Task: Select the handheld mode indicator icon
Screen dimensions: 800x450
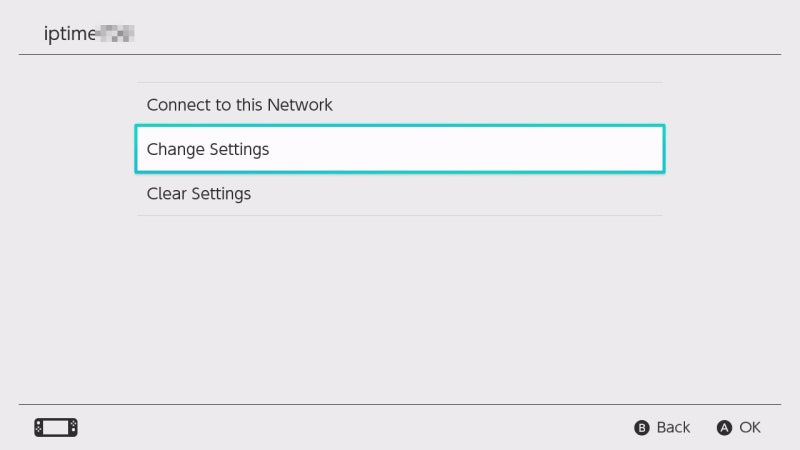Action: click(x=56, y=427)
